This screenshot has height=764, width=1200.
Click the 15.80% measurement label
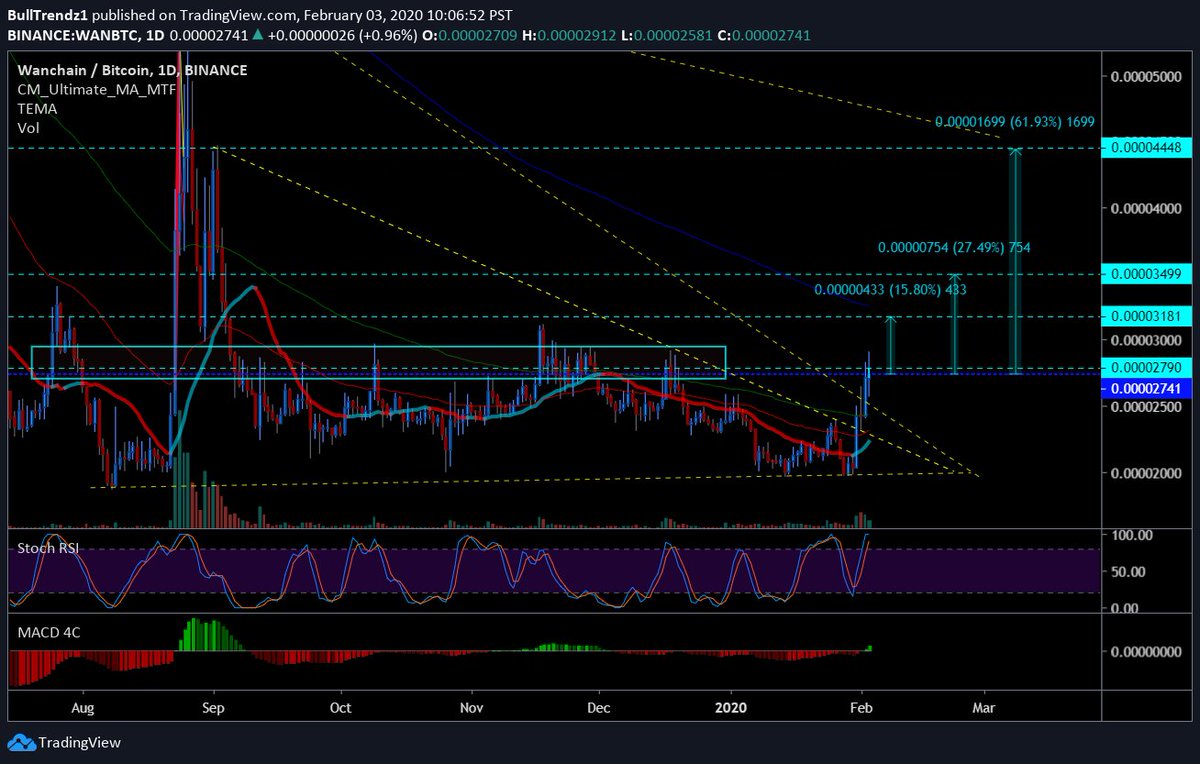point(891,290)
